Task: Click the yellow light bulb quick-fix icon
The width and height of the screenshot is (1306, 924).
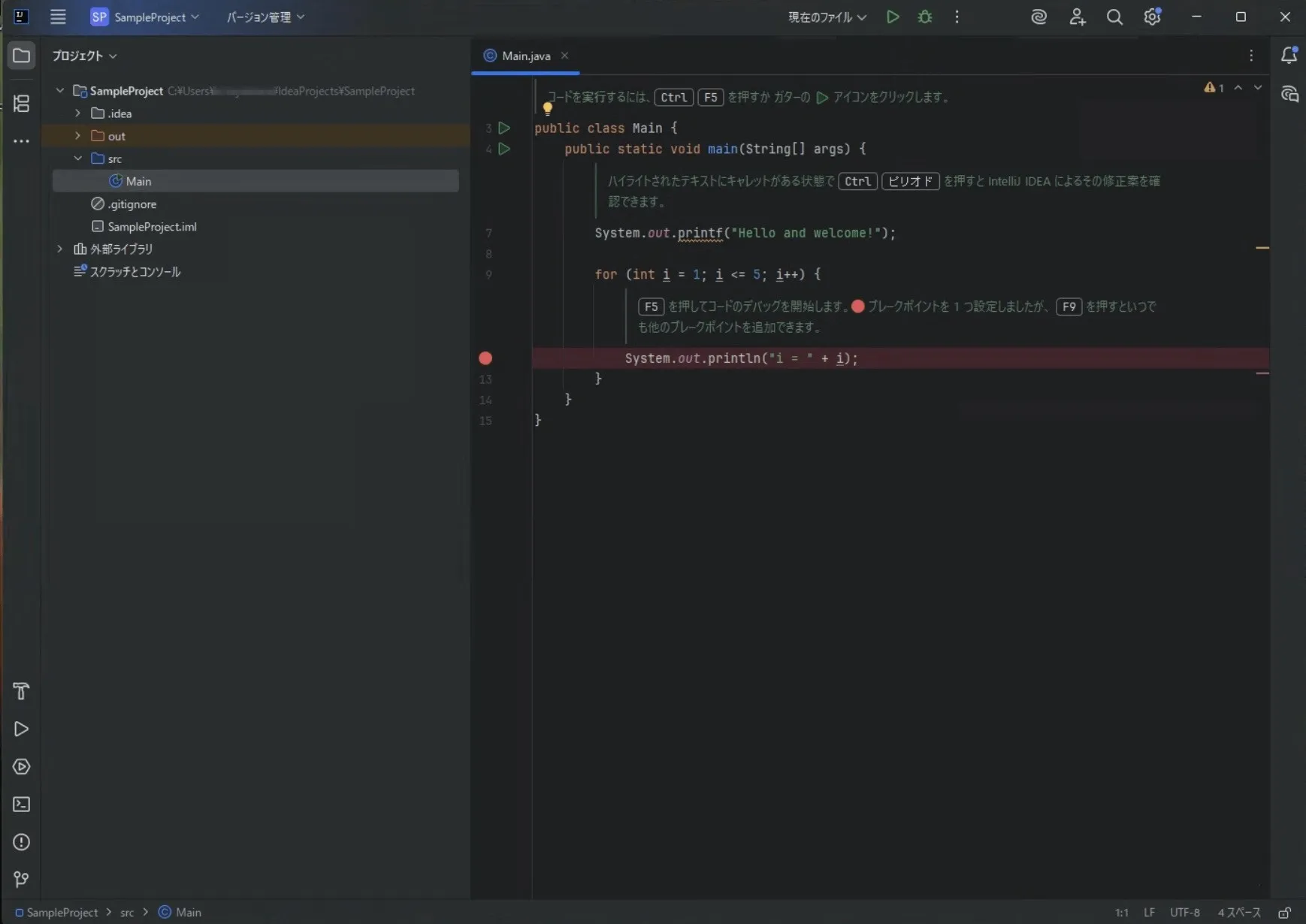Action: (548, 109)
